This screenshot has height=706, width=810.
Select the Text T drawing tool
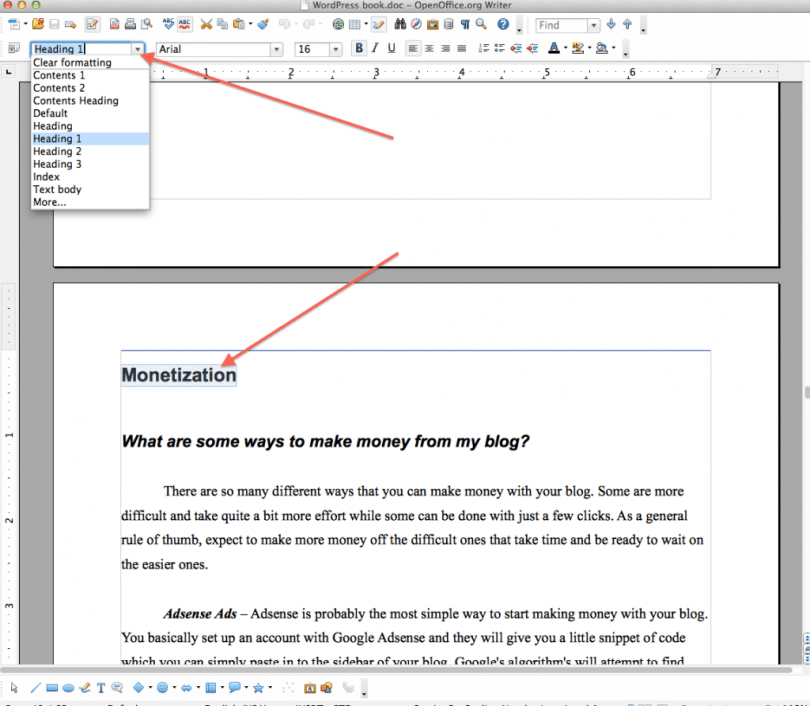(x=101, y=687)
